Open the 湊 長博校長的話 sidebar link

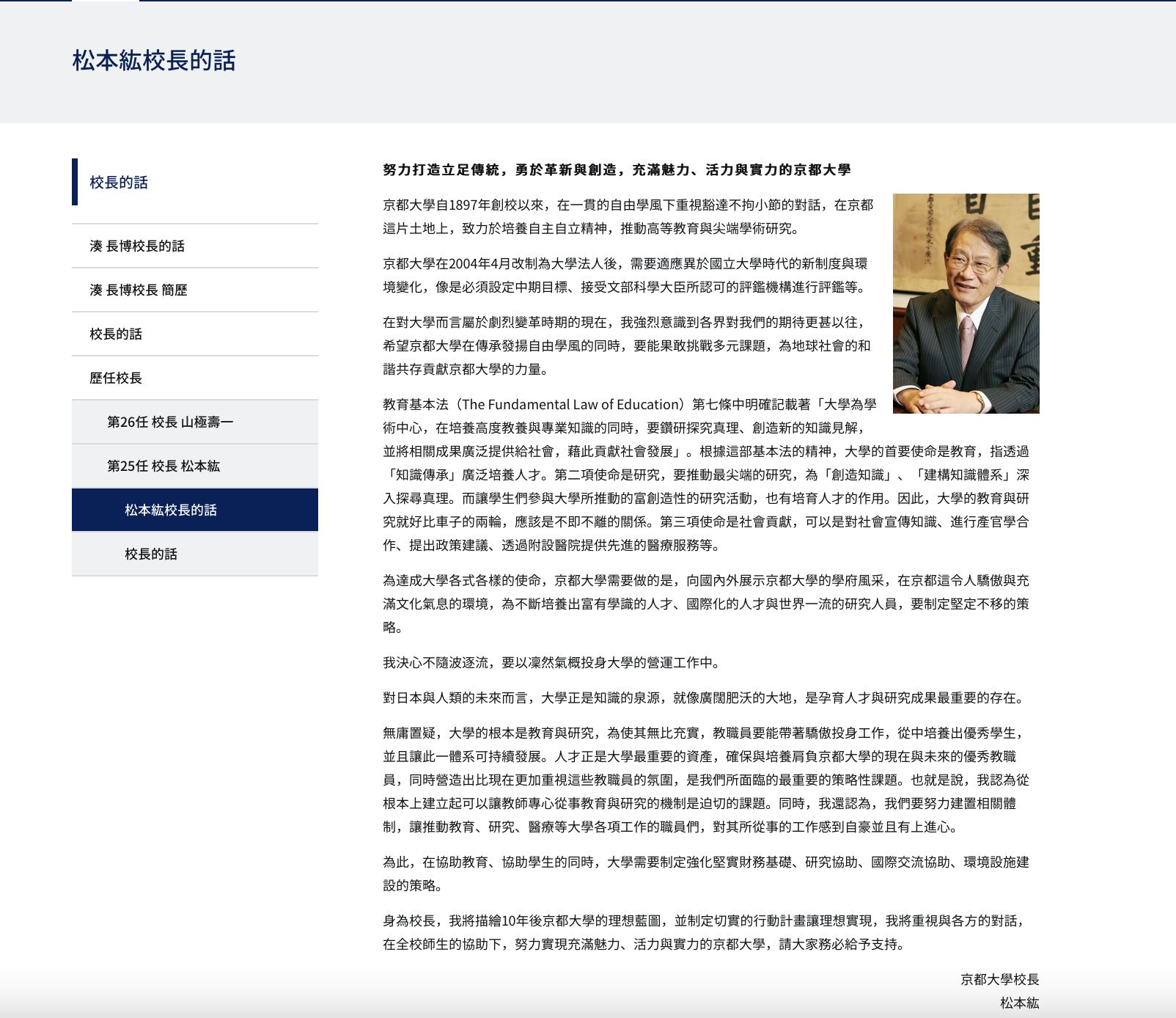[x=137, y=246]
